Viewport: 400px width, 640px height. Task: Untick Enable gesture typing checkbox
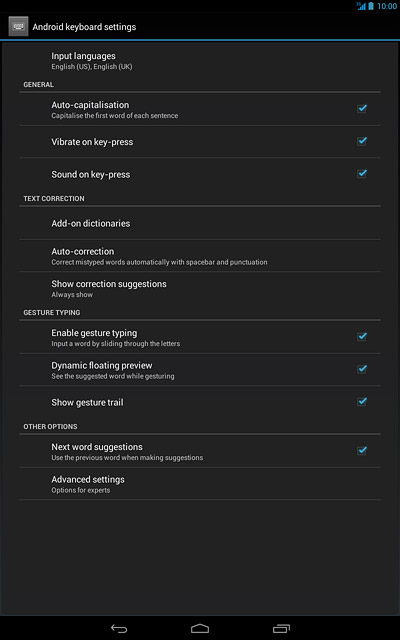coord(362,337)
